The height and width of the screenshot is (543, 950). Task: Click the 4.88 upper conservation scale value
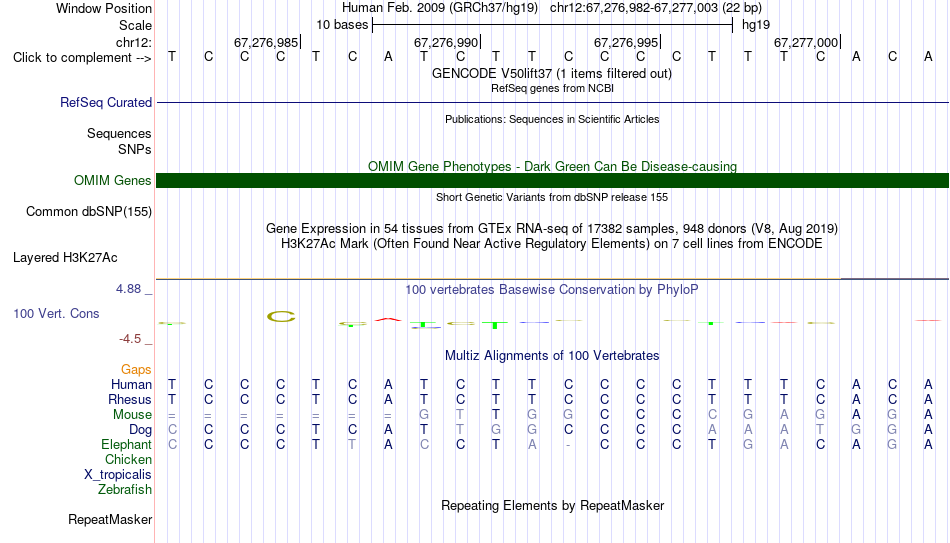tap(128, 289)
